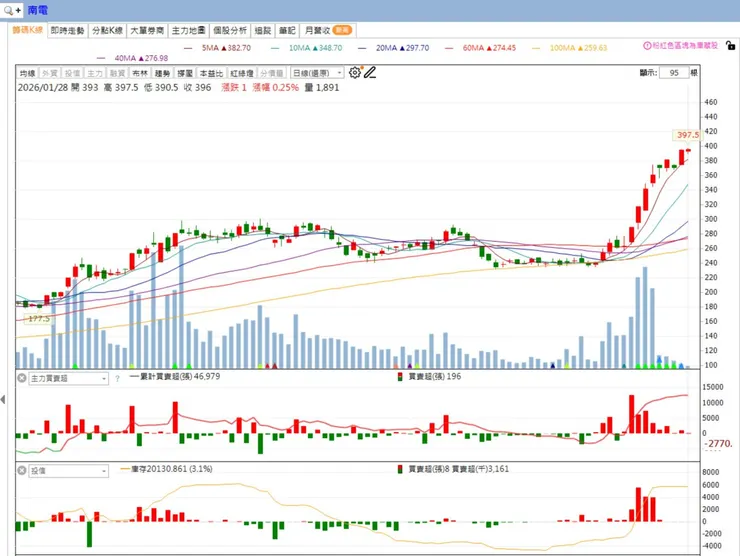Image resolution: width=740 pixels, height=556 pixels.
Task: Open 投信 indicator panel dropdown
Action: [x=69, y=471]
